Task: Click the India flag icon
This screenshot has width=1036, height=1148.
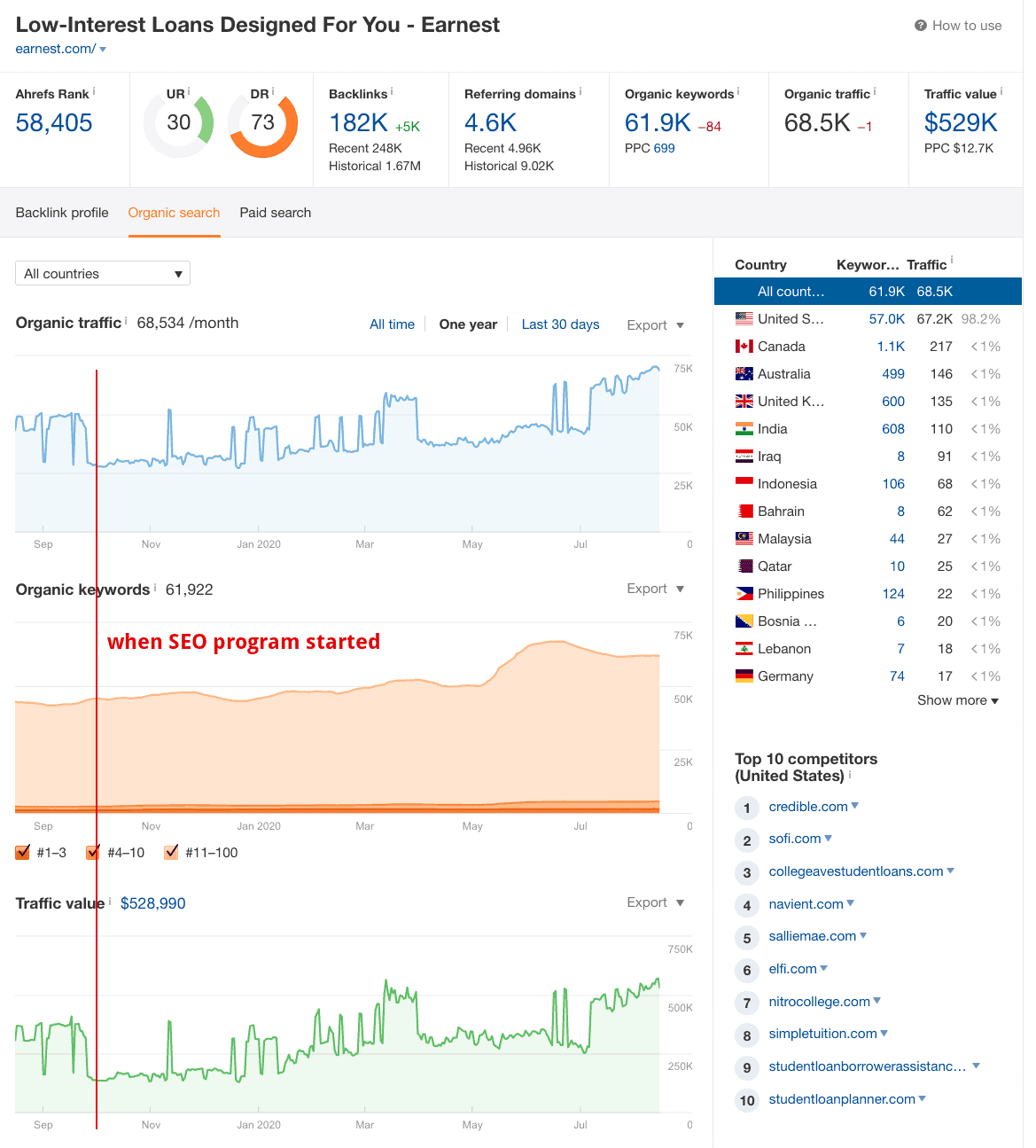Action: 744,429
